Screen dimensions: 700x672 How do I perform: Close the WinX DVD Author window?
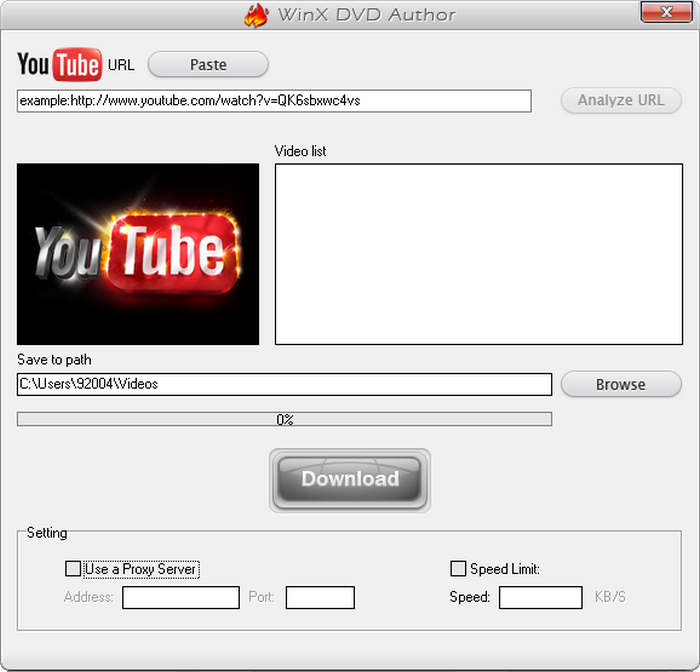(x=667, y=12)
